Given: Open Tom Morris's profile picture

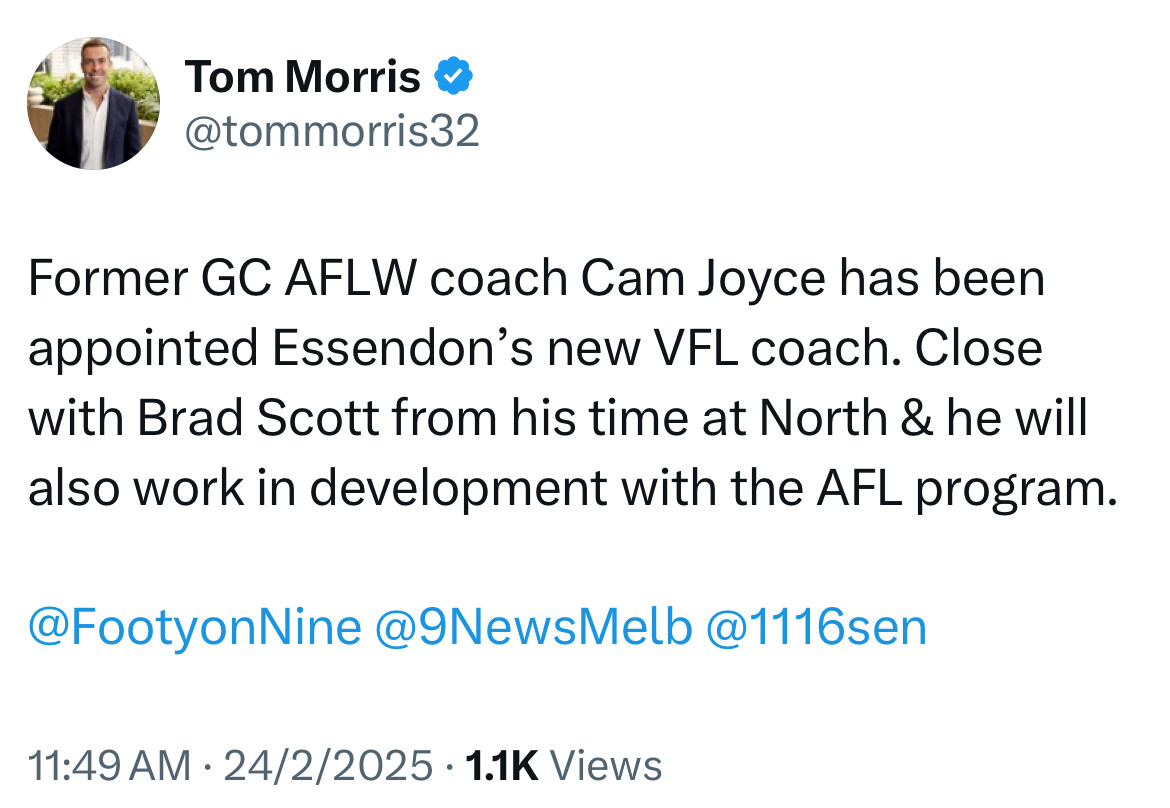Looking at the screenshot, I should 93,104.
